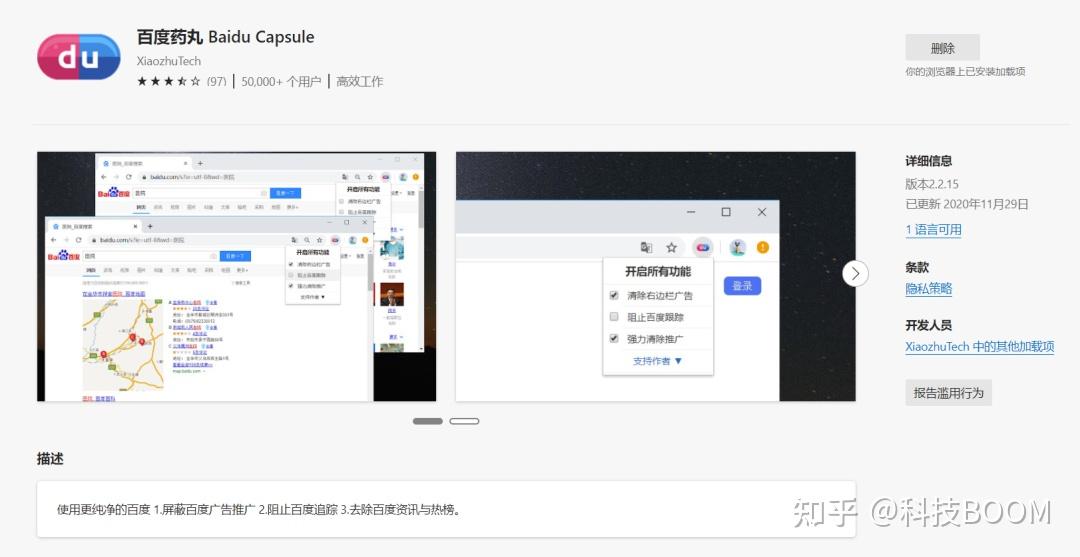The height and width of the screenshot is (557, 1080).
Task: Click the user avatar in second screenshot
Action: coord(738,247)
